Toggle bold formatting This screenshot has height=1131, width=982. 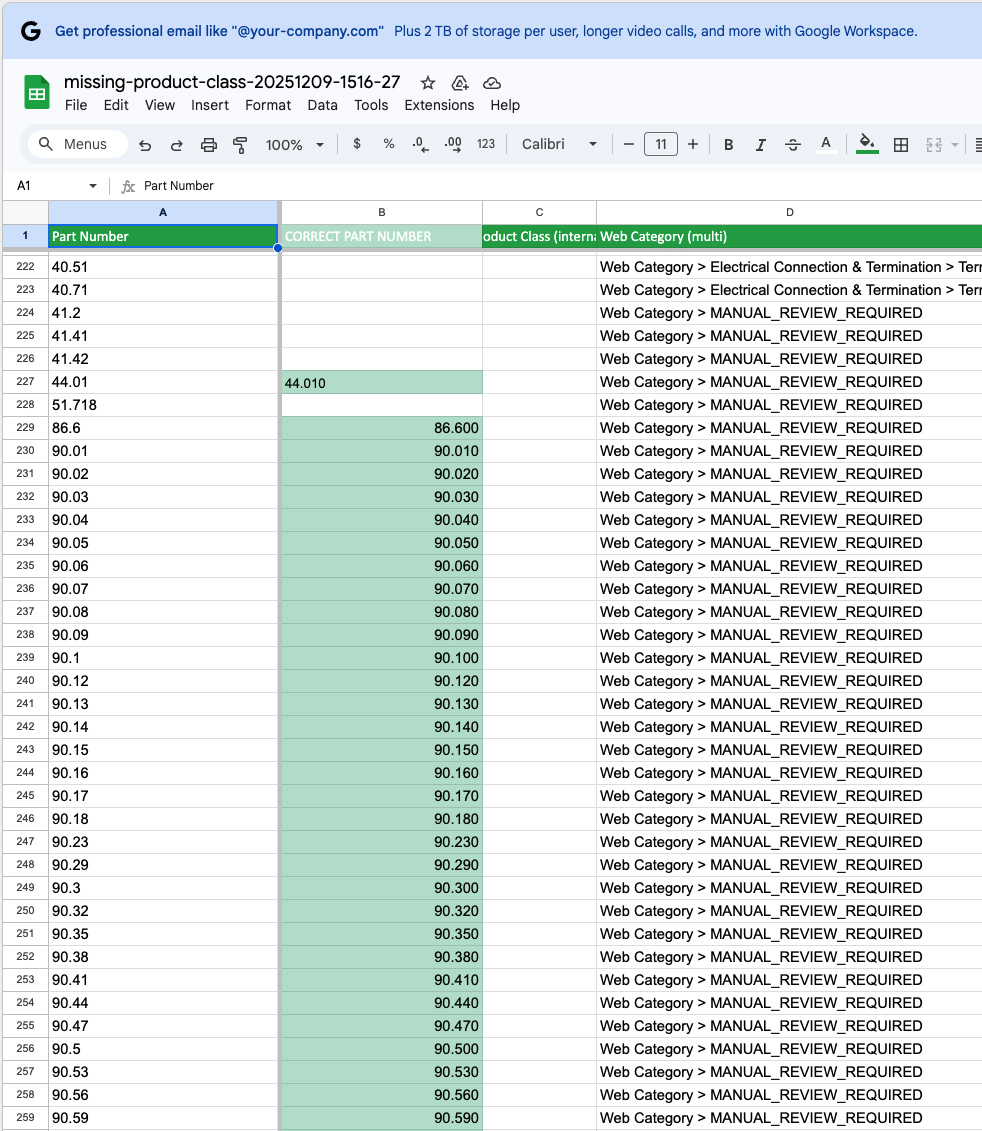pyautogui.click(x=729, y=145)
